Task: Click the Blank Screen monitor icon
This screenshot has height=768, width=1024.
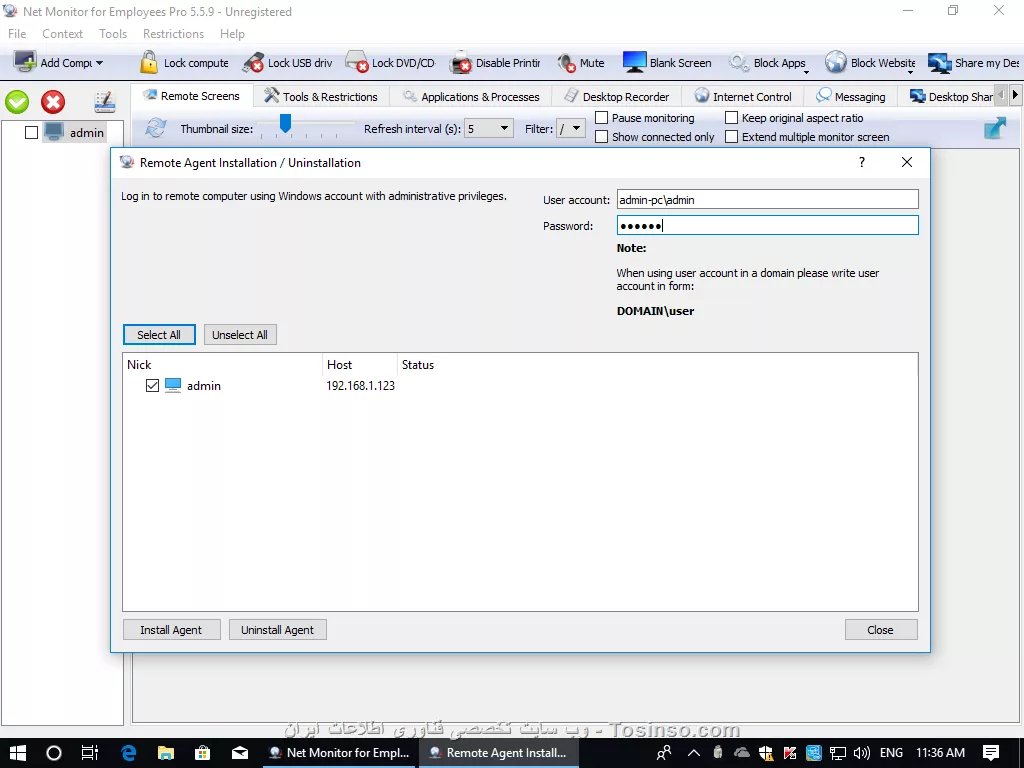Action: (634, 63)
